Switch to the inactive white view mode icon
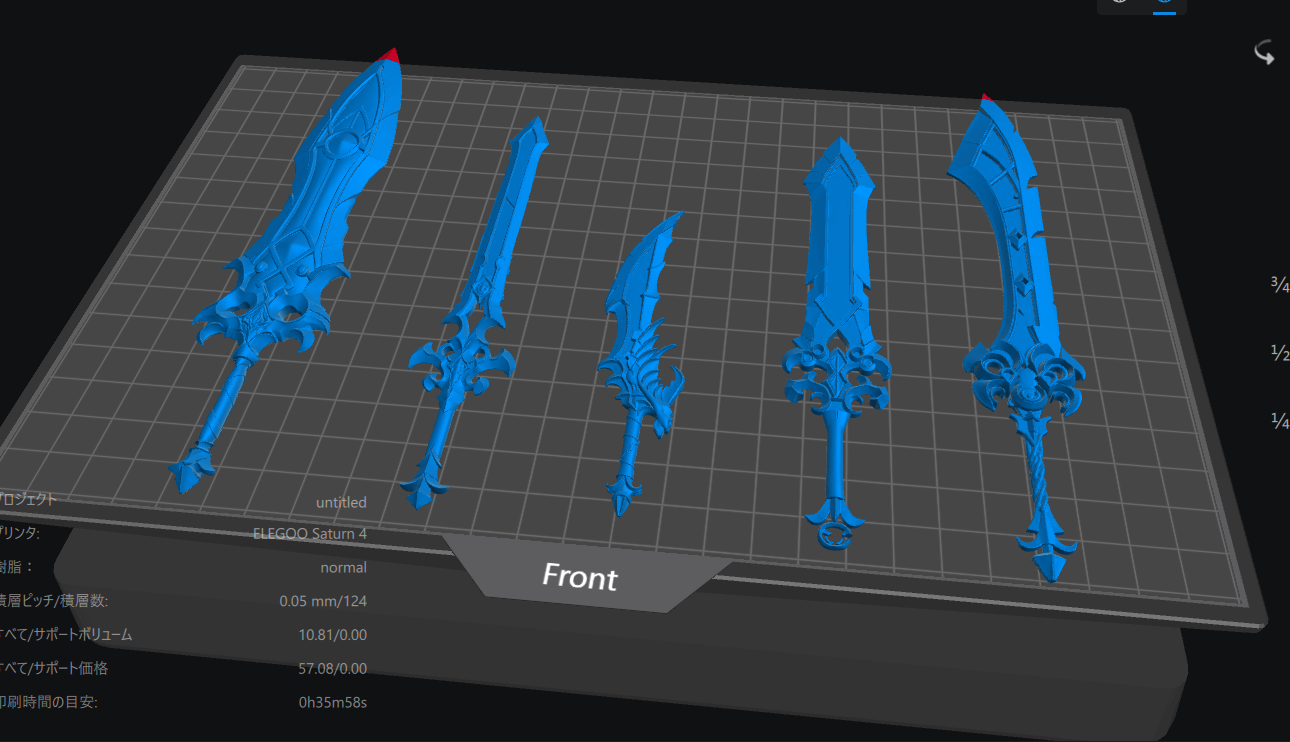1290x742 pixels. pos(1120,3)
